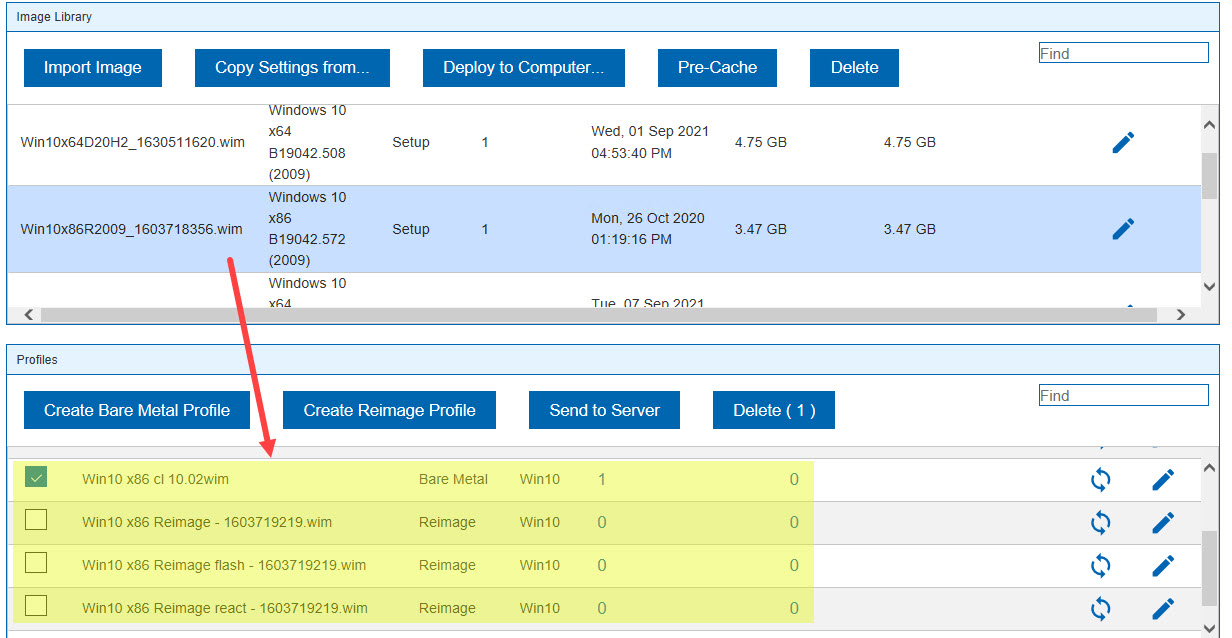
Task: Refresh the Win10 x86 cl 10.02wim profile
Action: coord(1100,480)
